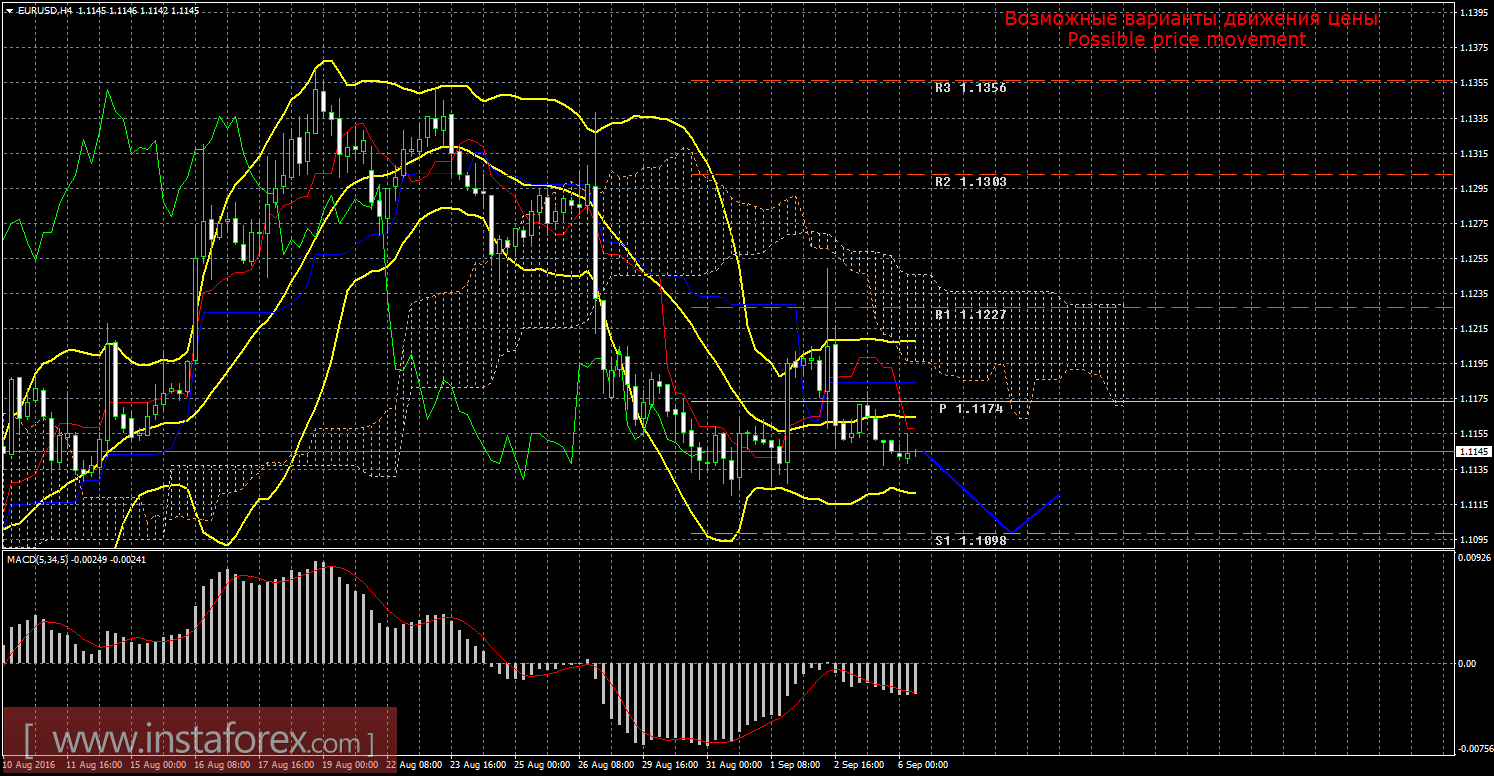The image size is (1494, 776).
Task: Click the 10 Aug 2016 date label
Action: tap(29, 765)
